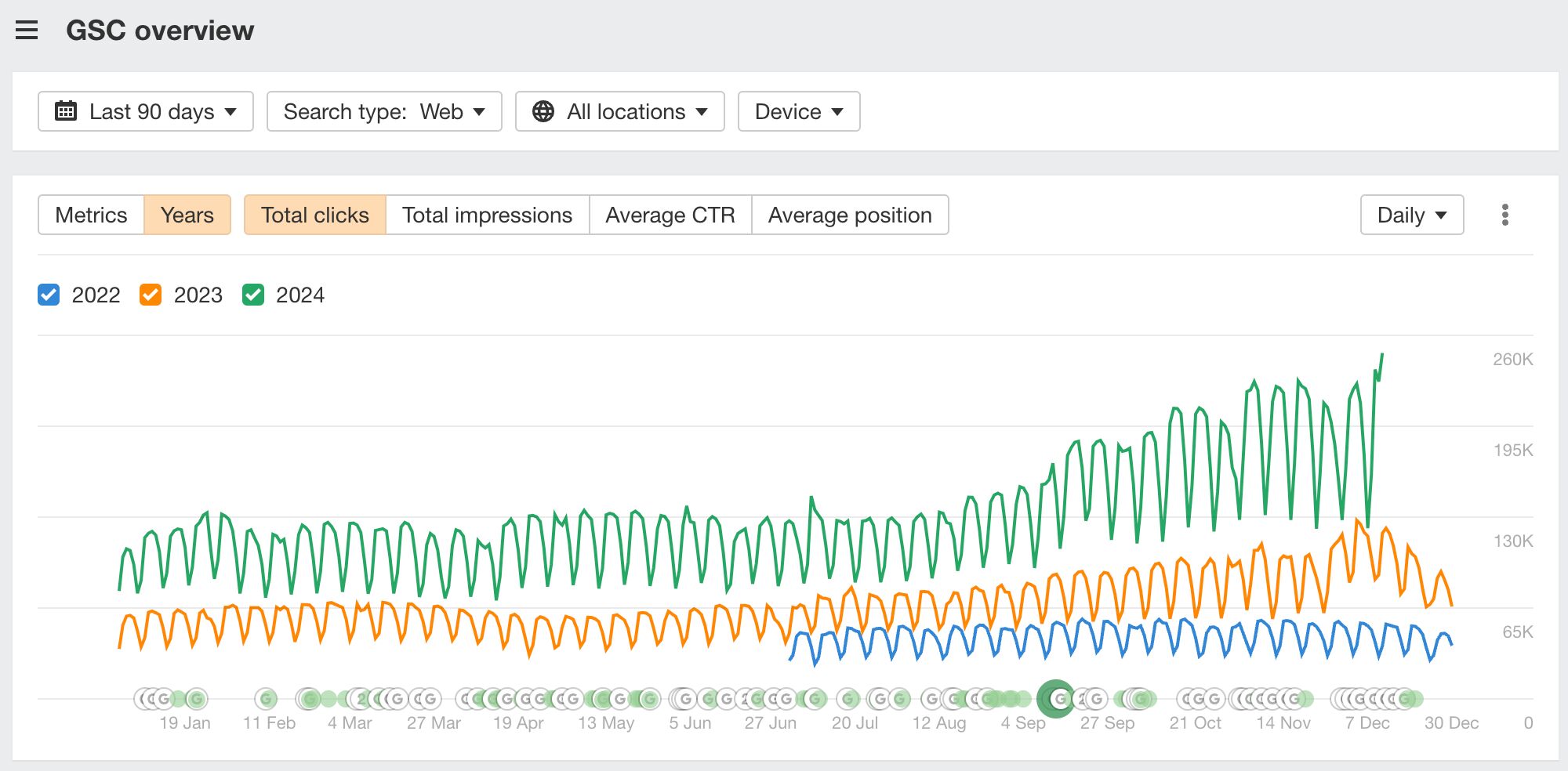Click the Total clicks tab
This screenshot has width=1568, height=771.
[x=314, y=215]
